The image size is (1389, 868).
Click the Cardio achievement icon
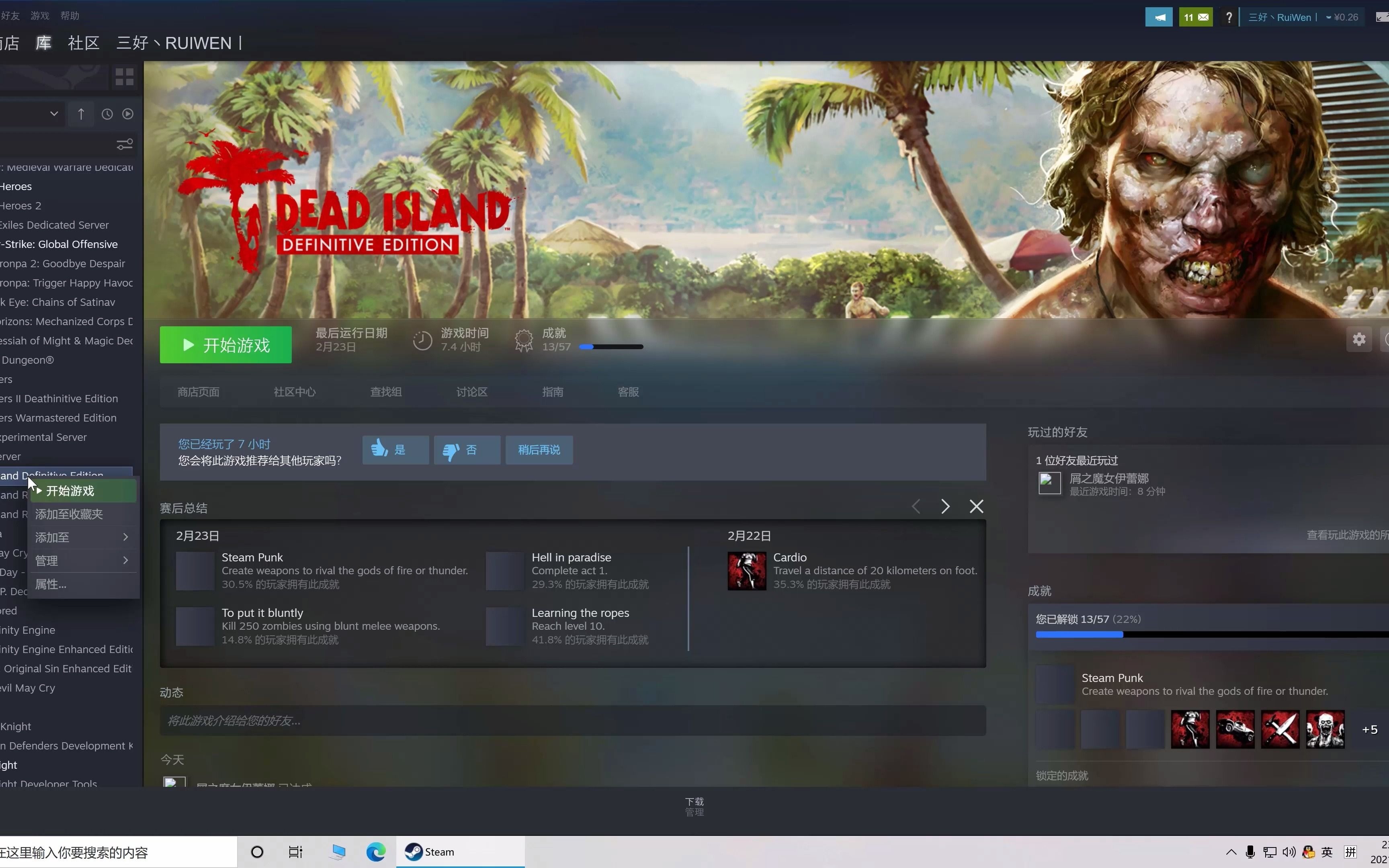747,571
